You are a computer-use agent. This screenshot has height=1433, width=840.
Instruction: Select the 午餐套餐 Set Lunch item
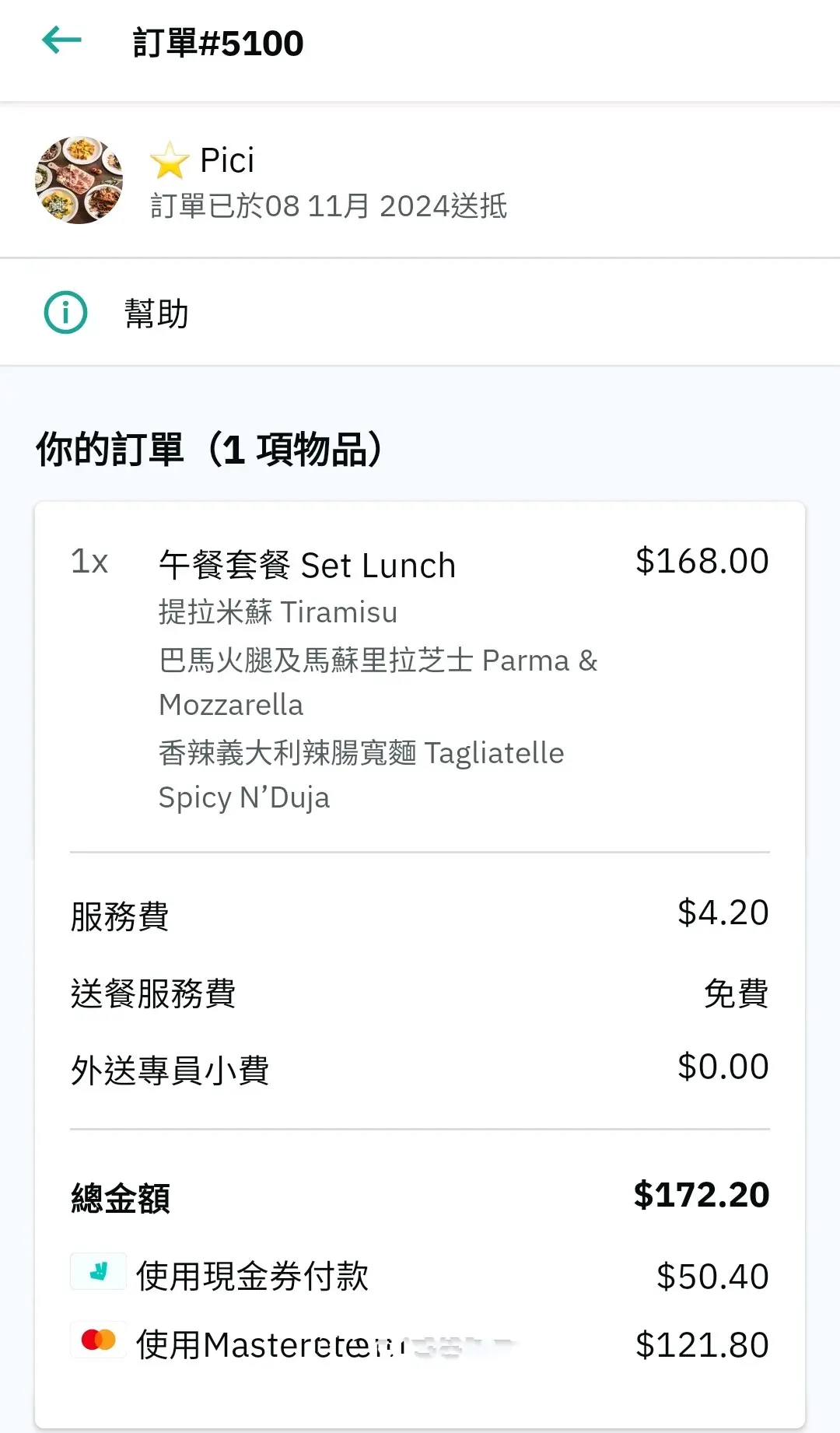click(x=307, y=566)
